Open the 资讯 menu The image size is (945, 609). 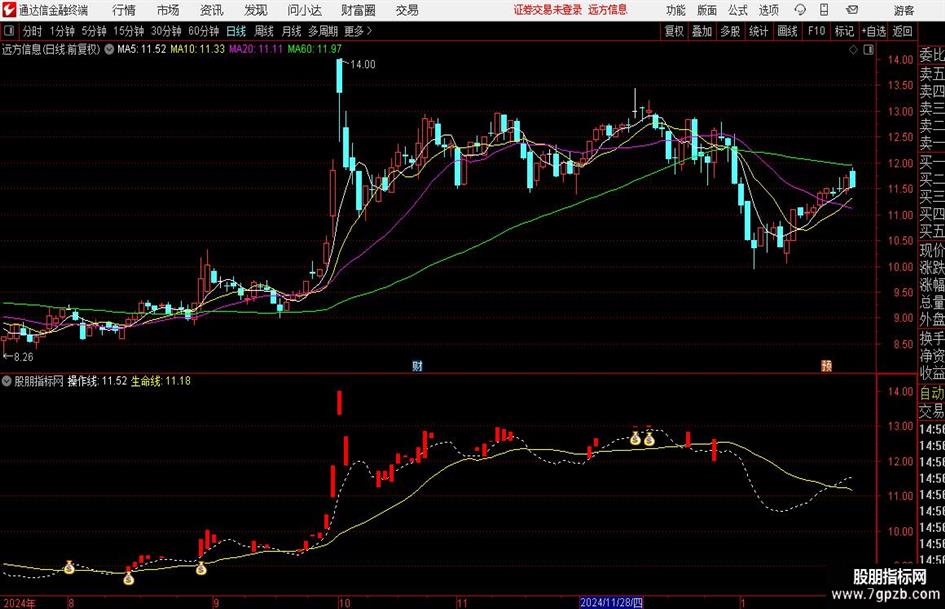[x=212, y=10]
